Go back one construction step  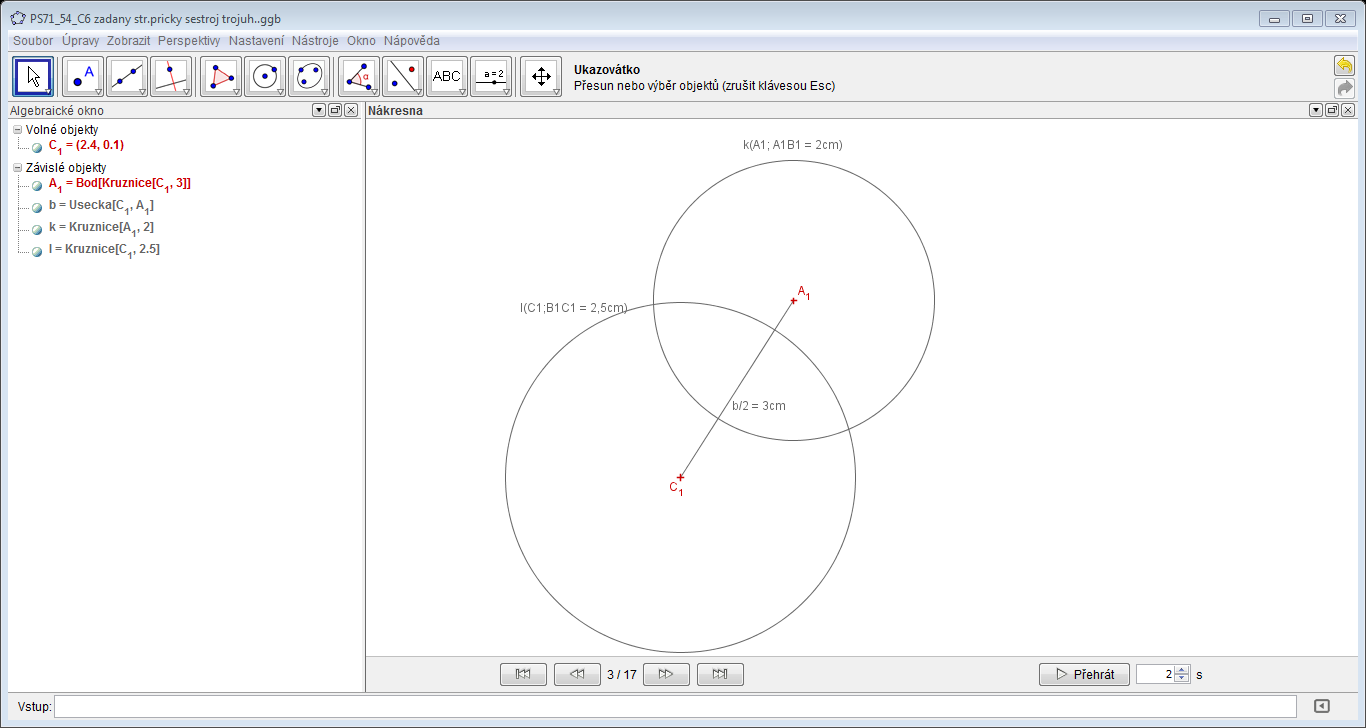coord(577,674)
